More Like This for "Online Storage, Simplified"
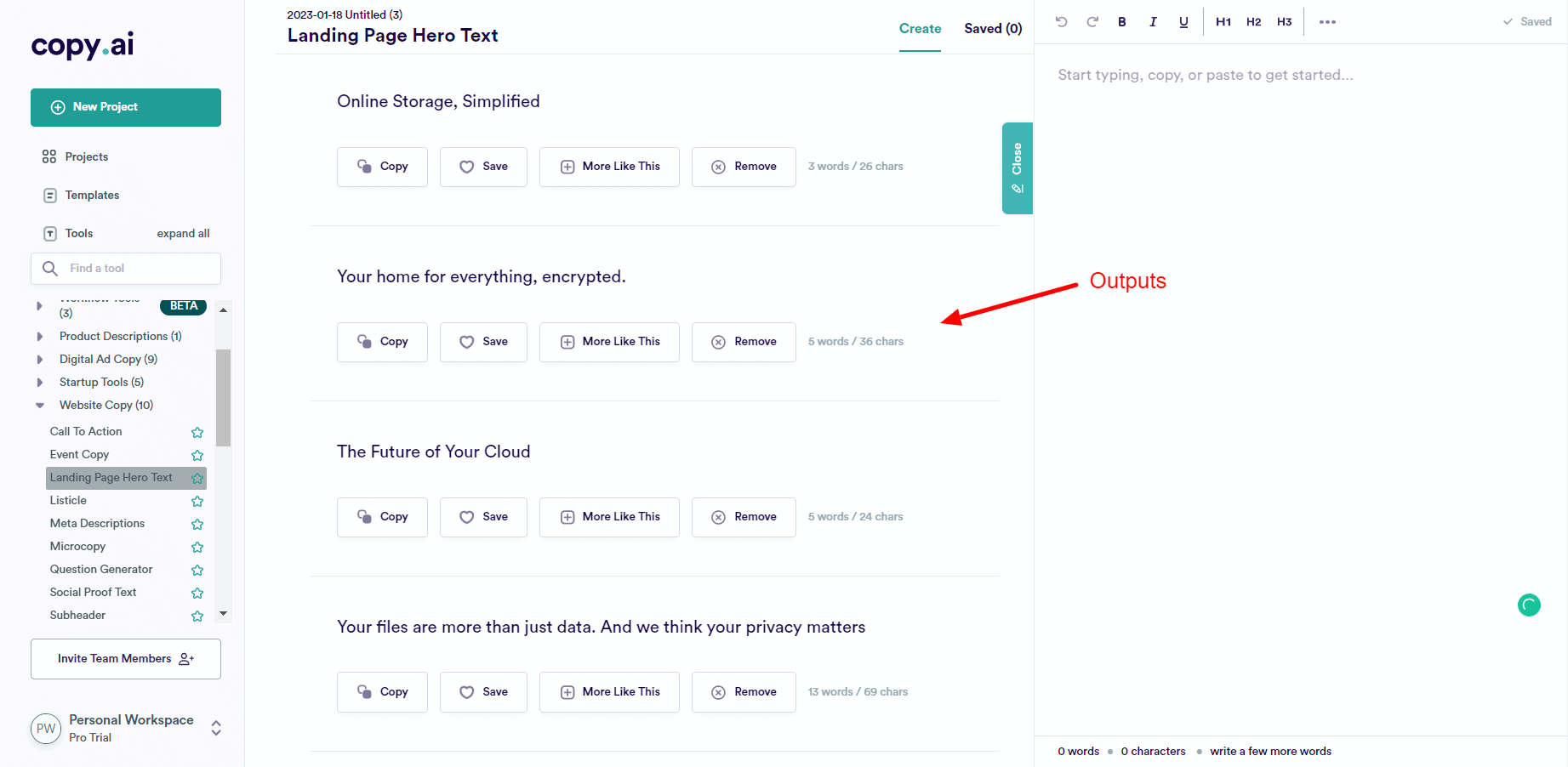 coord(609,167)
